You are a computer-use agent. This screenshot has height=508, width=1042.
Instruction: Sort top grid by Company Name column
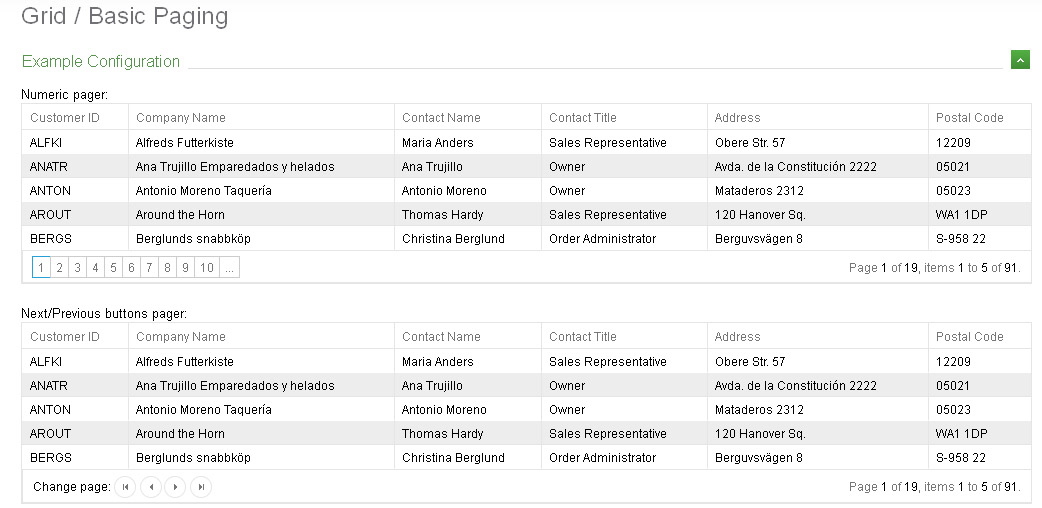pyautogui.click(x=181, y=118)
